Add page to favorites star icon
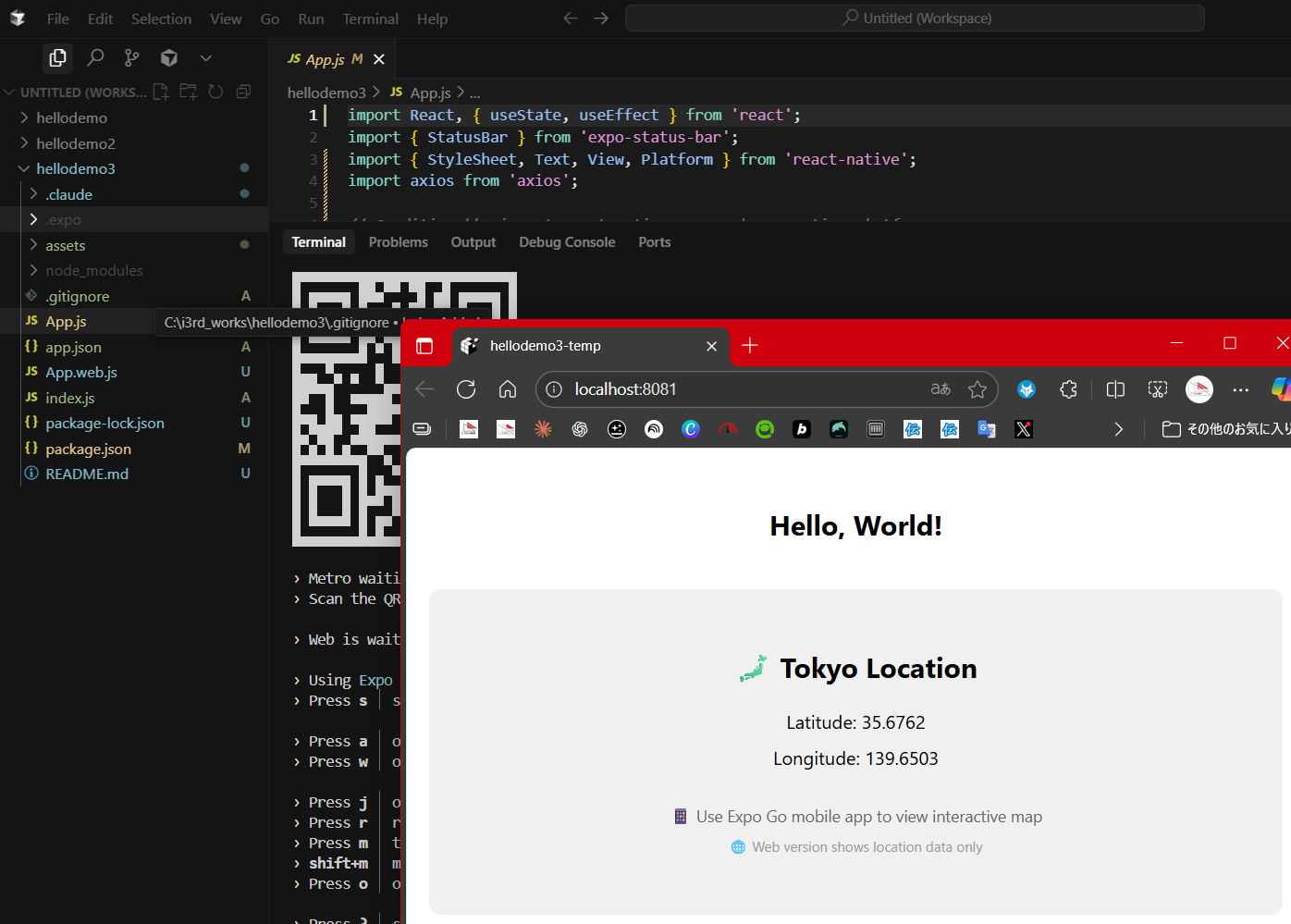 tap(977, 389)
